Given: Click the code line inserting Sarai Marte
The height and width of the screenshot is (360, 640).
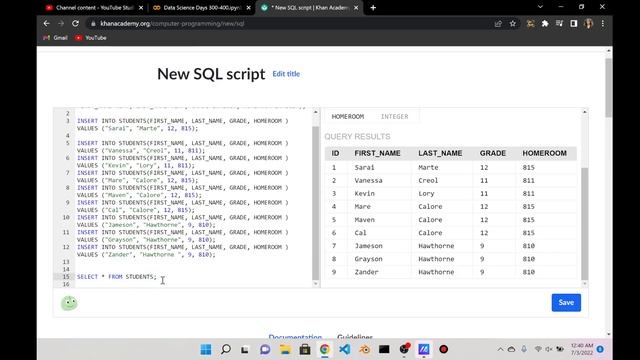Looking at the screenshot, I should [182, 124].
